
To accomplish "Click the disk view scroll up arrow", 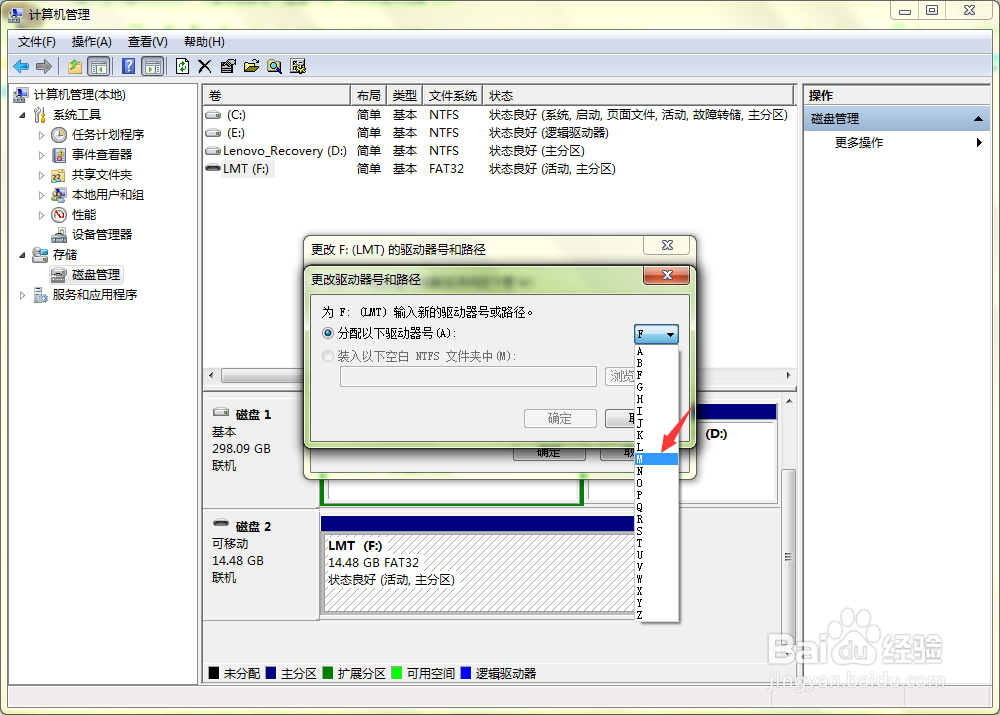I will pyautogui.click(x=789, y=401).
